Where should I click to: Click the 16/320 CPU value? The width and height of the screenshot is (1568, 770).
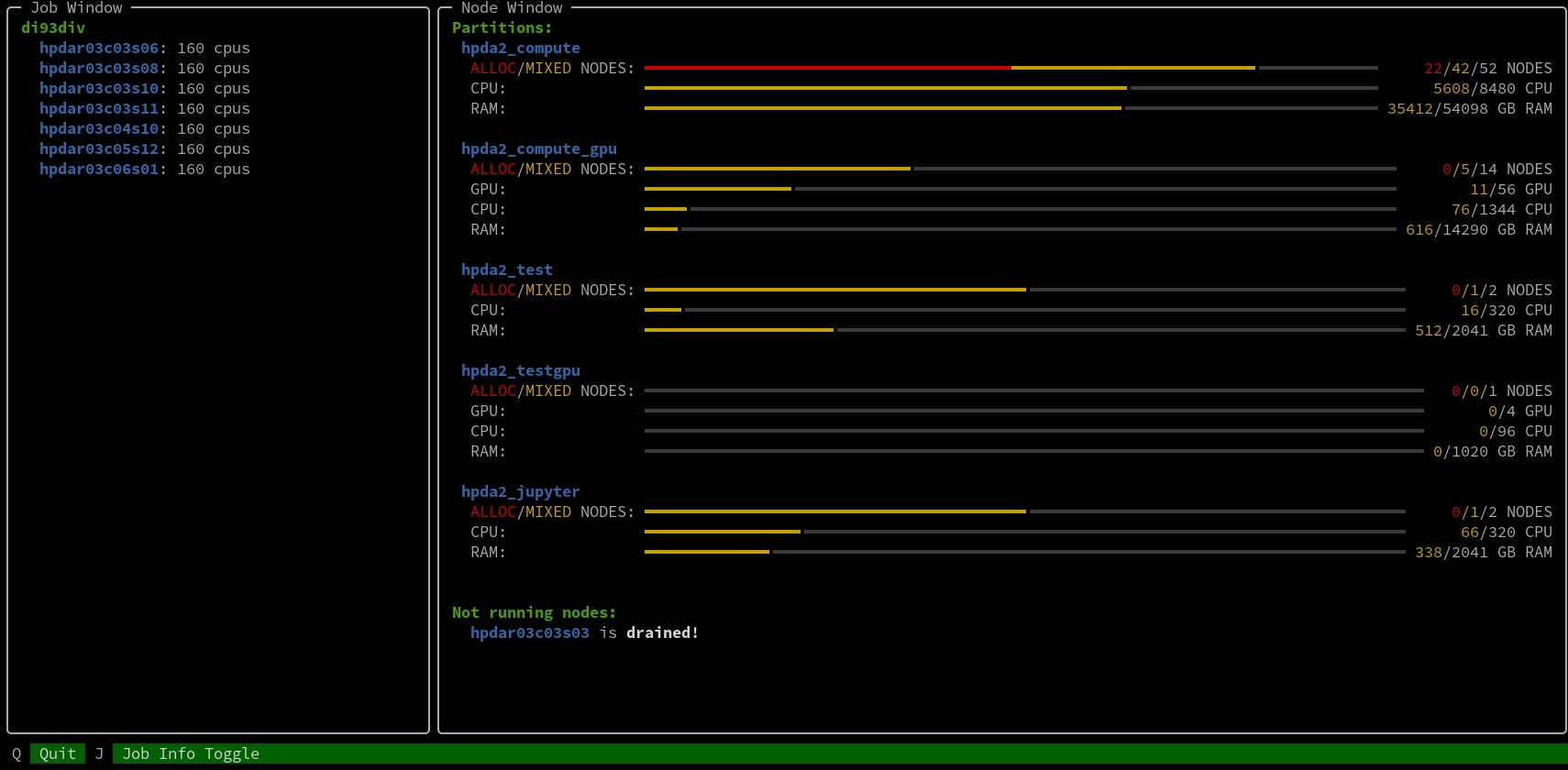click(1507, 310)
